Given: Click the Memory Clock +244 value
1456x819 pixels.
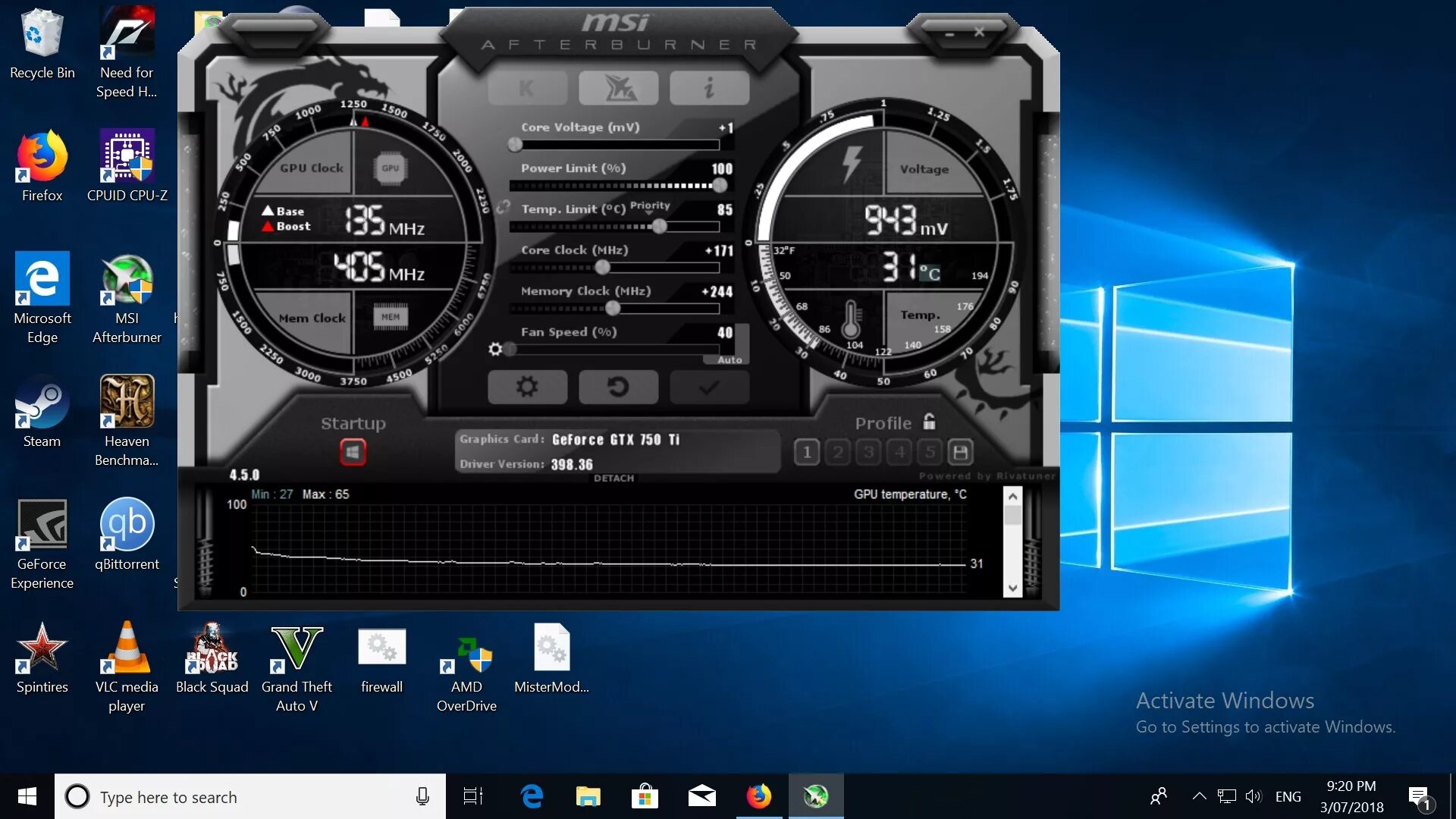Looking at the screenshot, I should click(x=717, y=291).
